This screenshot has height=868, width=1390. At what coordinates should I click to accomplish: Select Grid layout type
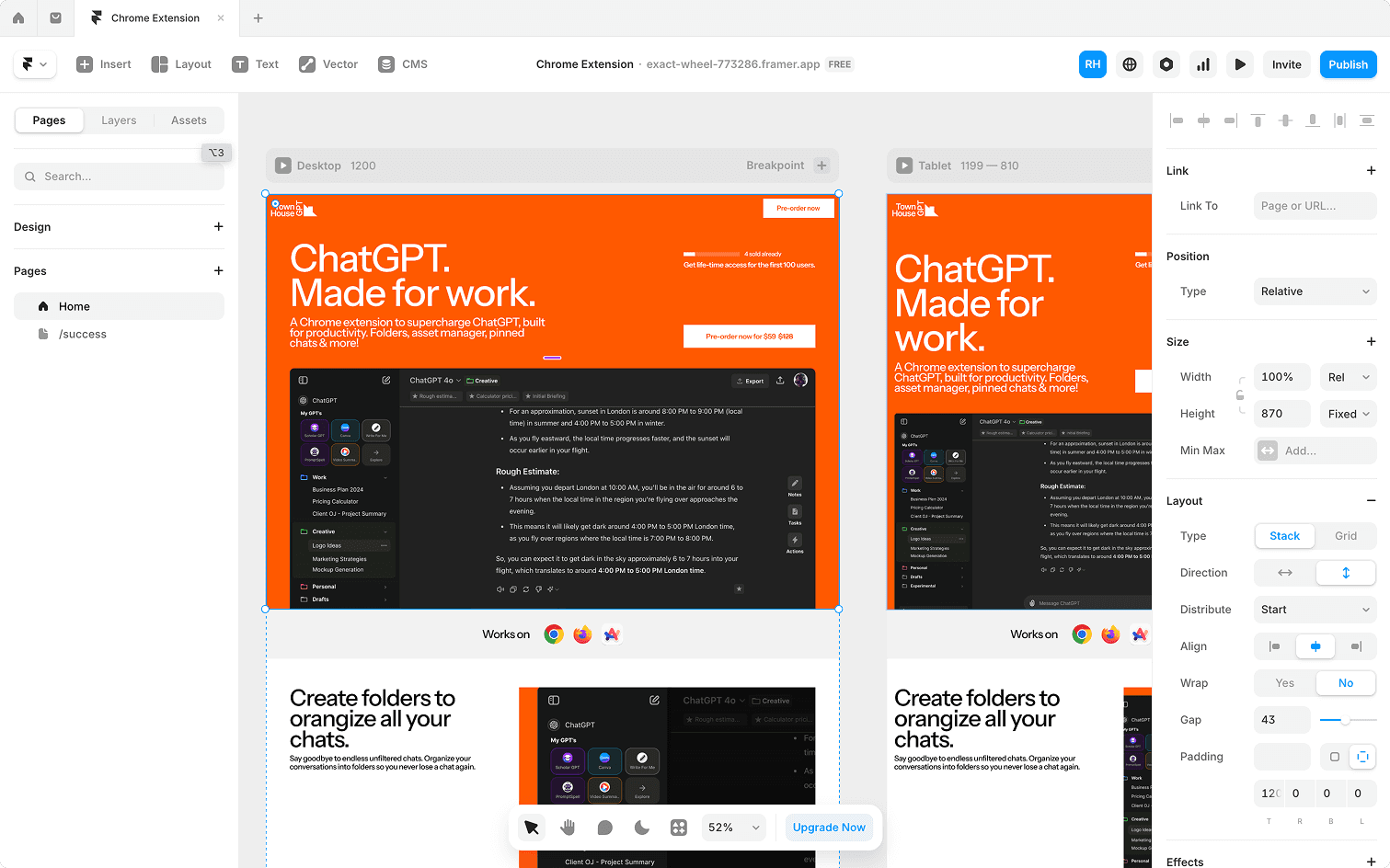point(1346,536)
